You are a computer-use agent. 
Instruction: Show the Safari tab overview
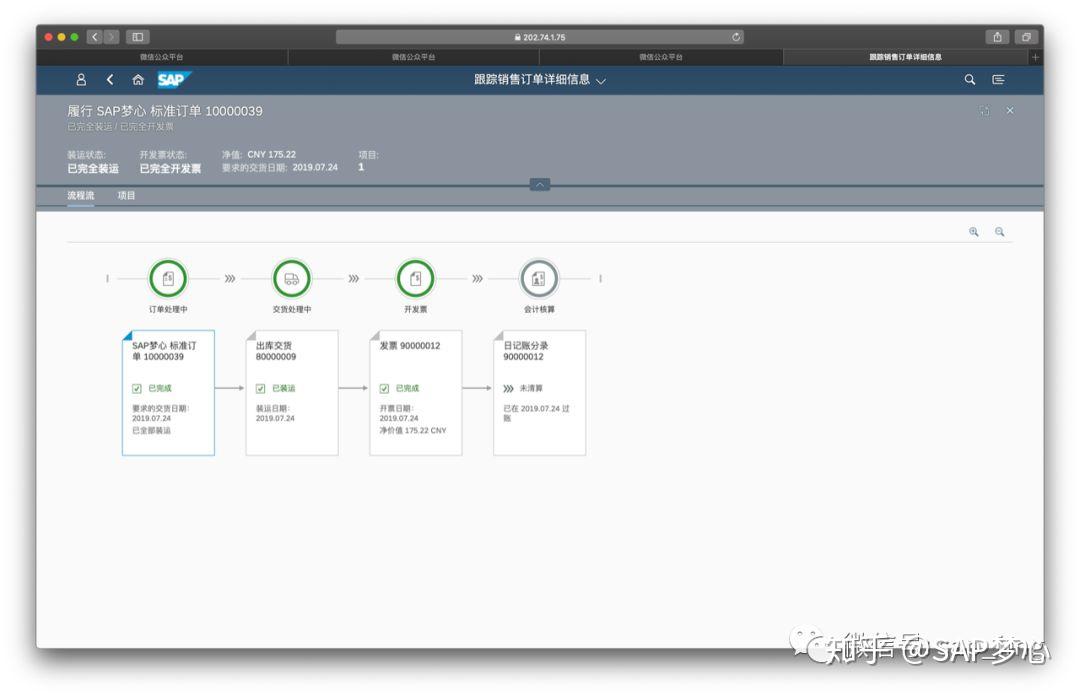1026,37
